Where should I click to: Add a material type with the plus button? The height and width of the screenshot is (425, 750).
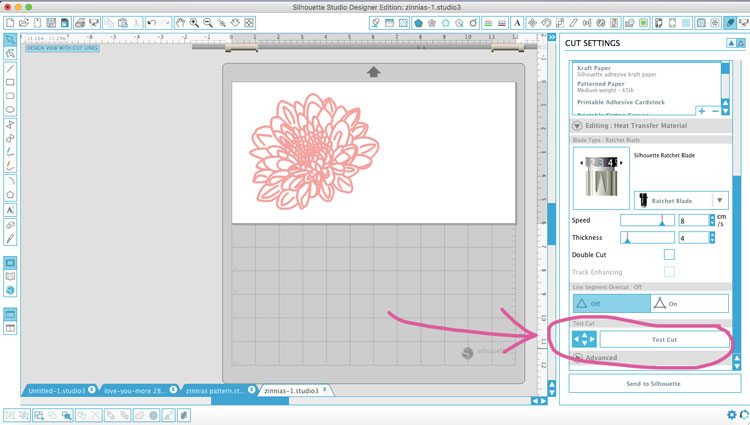click(x=702, y=111)
